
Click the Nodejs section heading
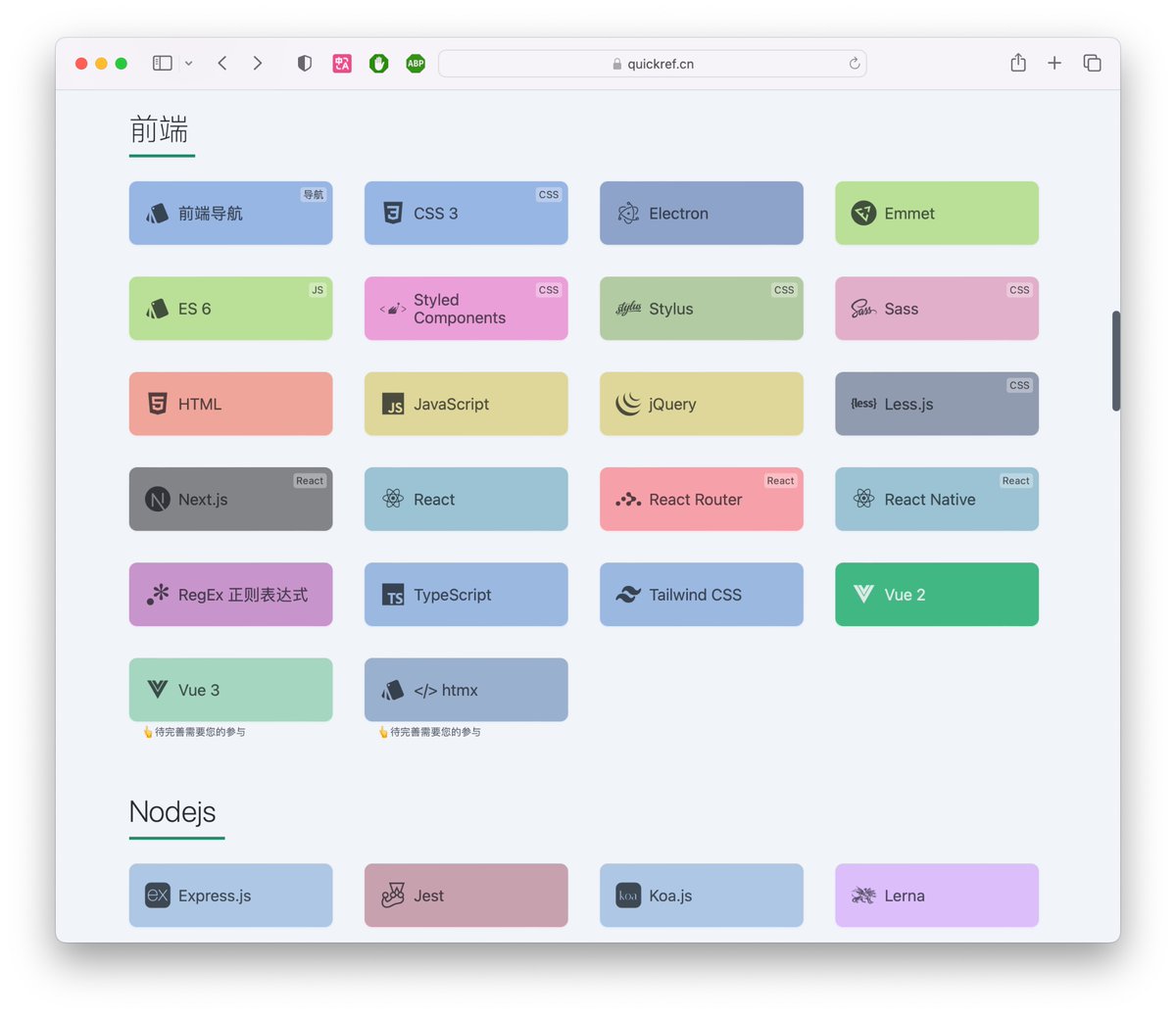(x=172, y=811)
